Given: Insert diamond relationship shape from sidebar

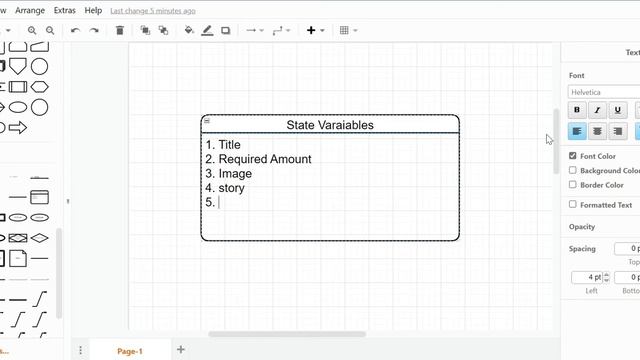Looking at the screenshot, I should tap(40, 238).
